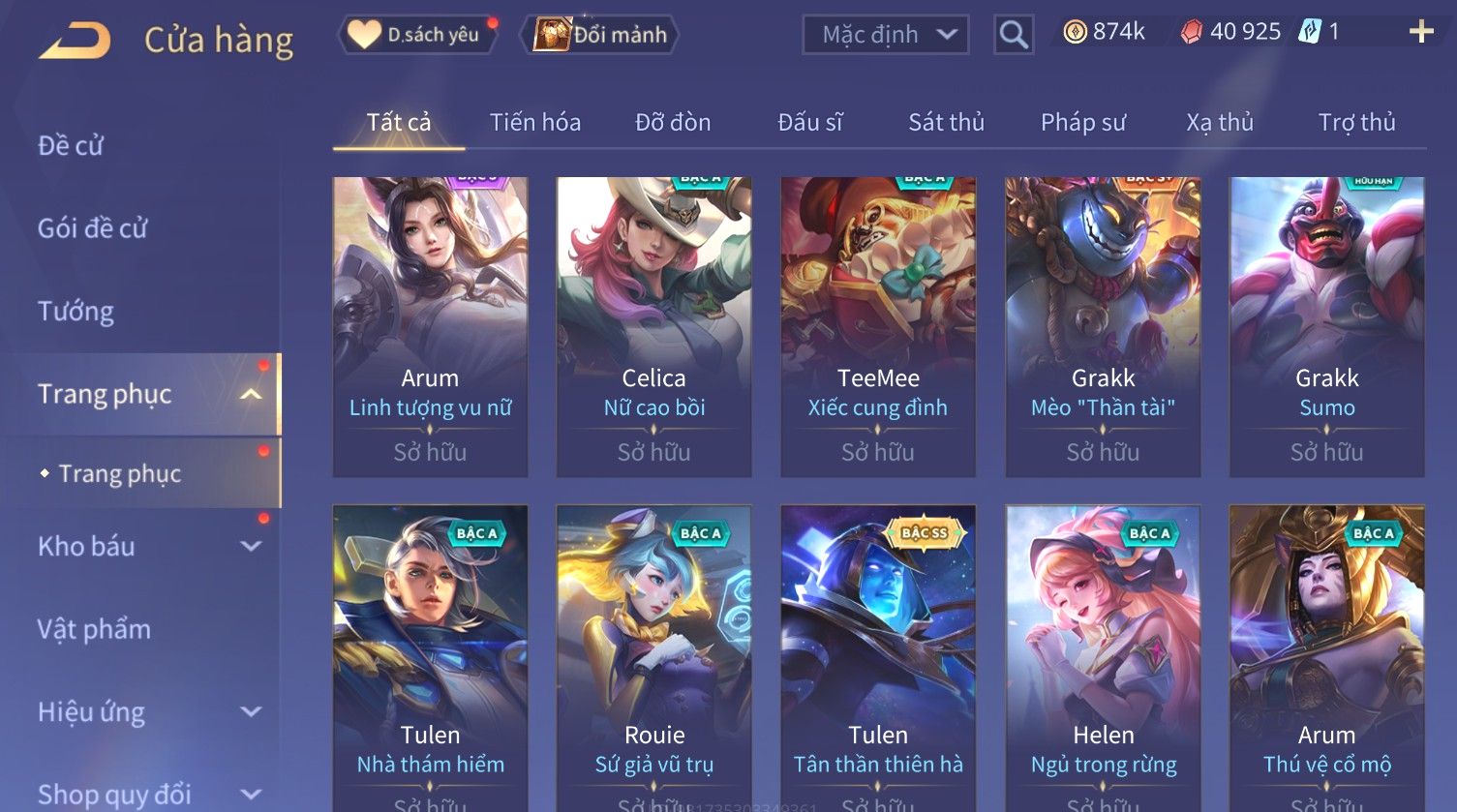The height and width of the screenshot is (812, 1457).
Task: Switch to the Pháp sư tab
Action: (x=1083, y=122)
